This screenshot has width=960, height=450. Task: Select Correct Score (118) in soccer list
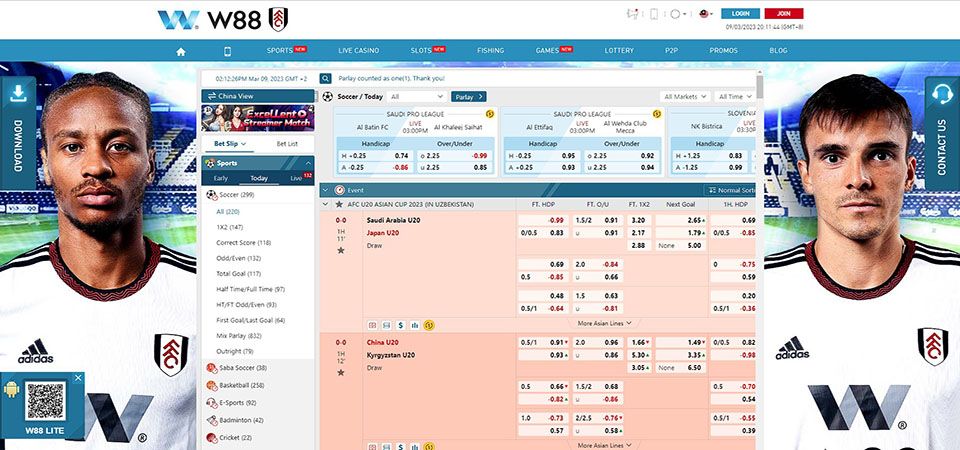(243, 243)
